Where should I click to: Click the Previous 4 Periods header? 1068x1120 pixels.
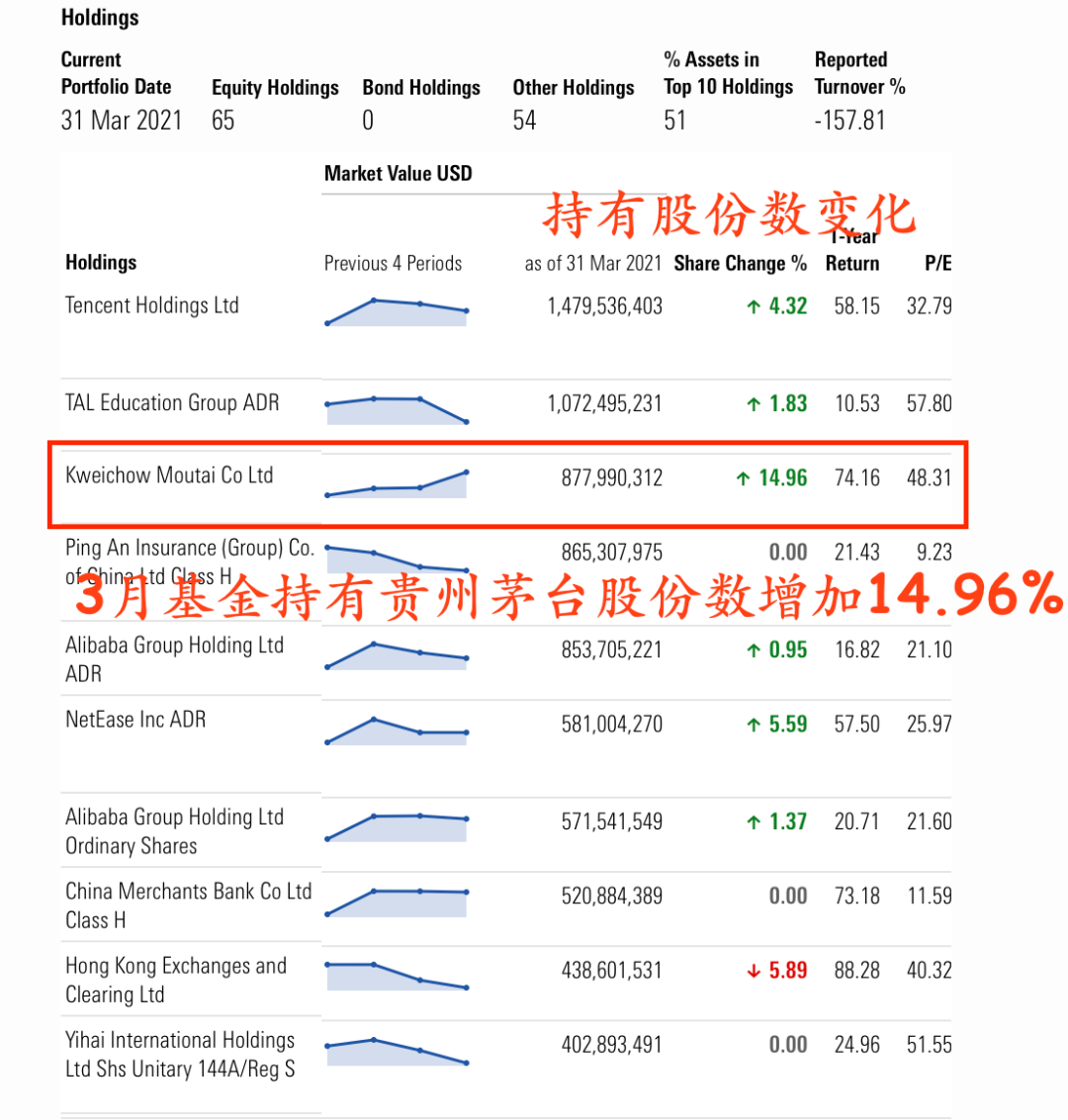point(393,264)
